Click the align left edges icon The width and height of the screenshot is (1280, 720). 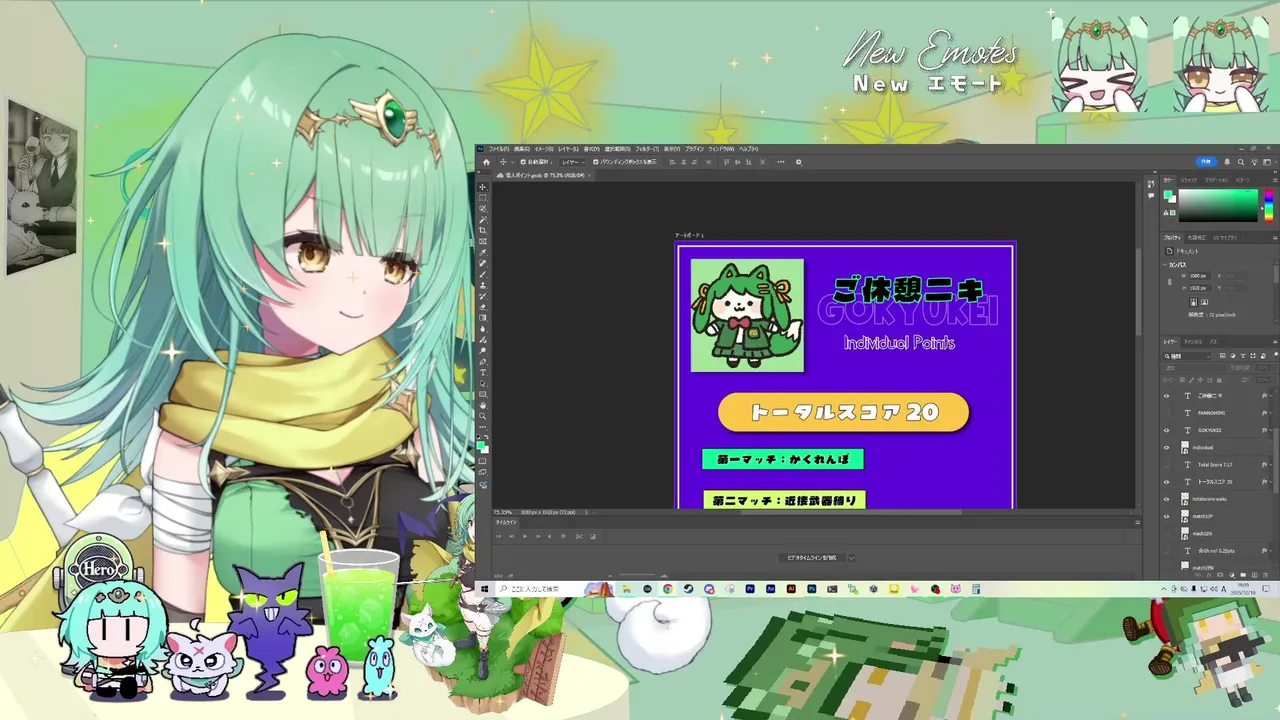[x=672, y=162]
